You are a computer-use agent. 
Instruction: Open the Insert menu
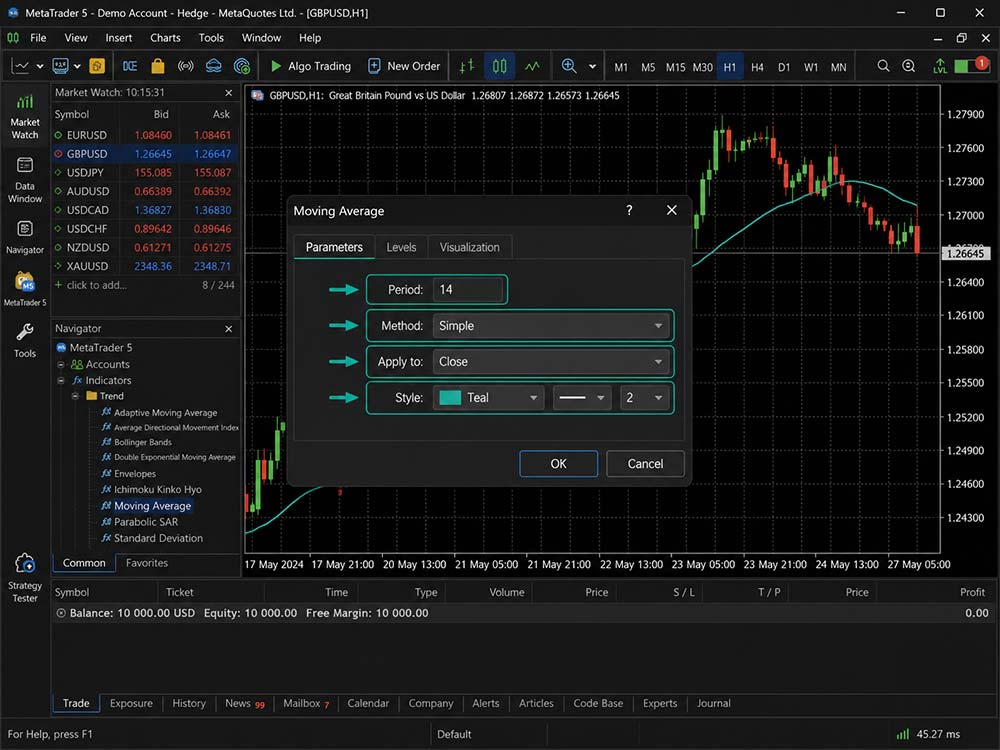119,38
